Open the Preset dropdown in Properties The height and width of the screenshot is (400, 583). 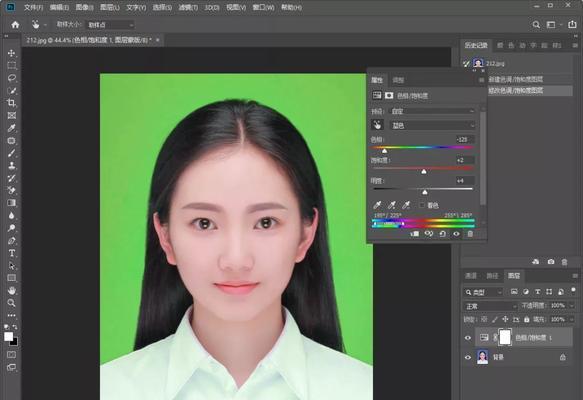(432, 111)
